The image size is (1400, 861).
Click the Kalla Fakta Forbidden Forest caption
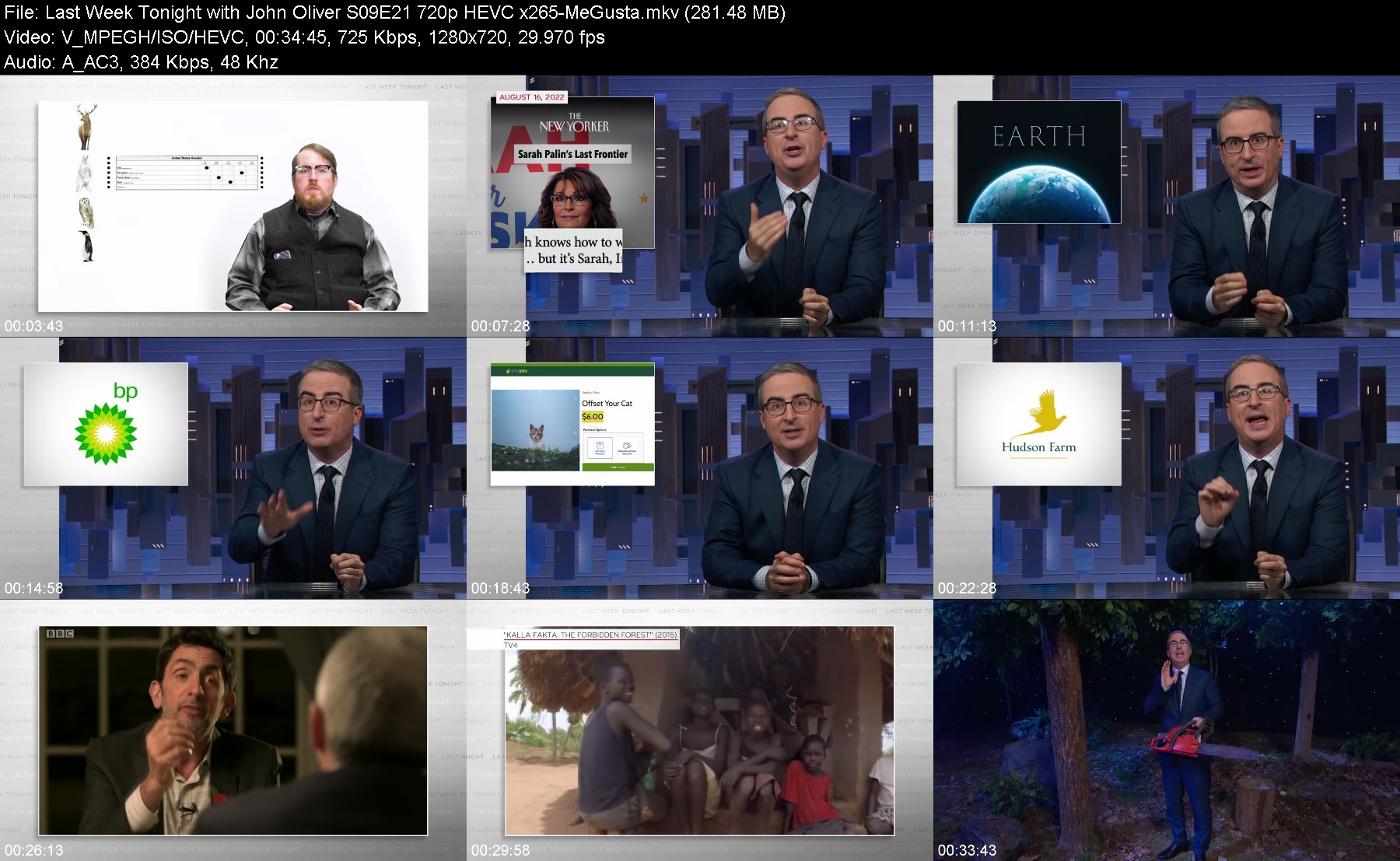point(591,635)
